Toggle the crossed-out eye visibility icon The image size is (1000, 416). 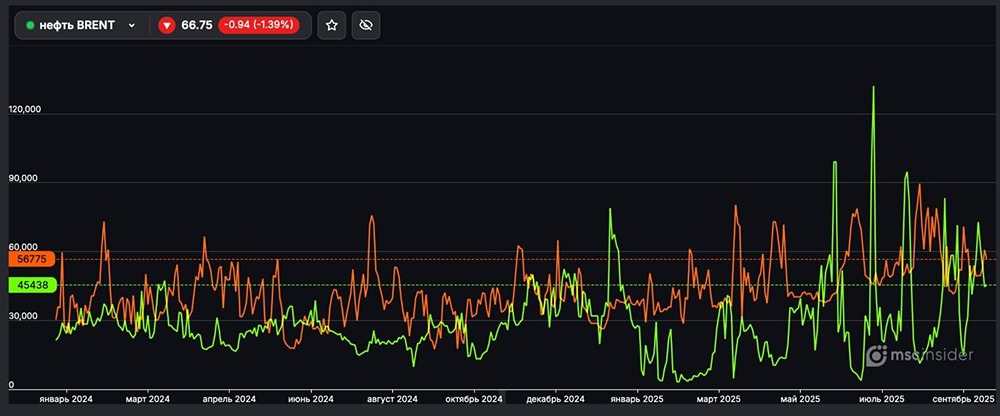pos(366,25)
